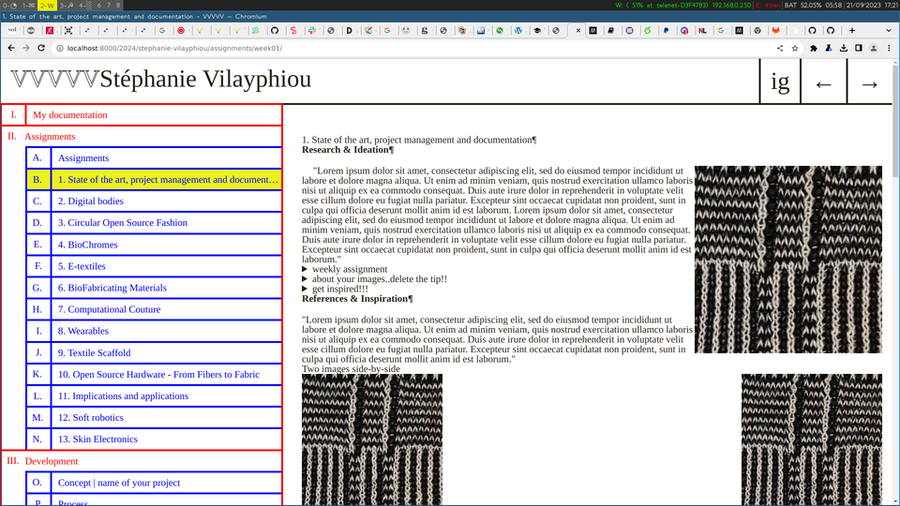Image resolution: width=900 pixels, height=506 pixels.
Task: Click the knit image beside Research text
Action: [788, 259]
